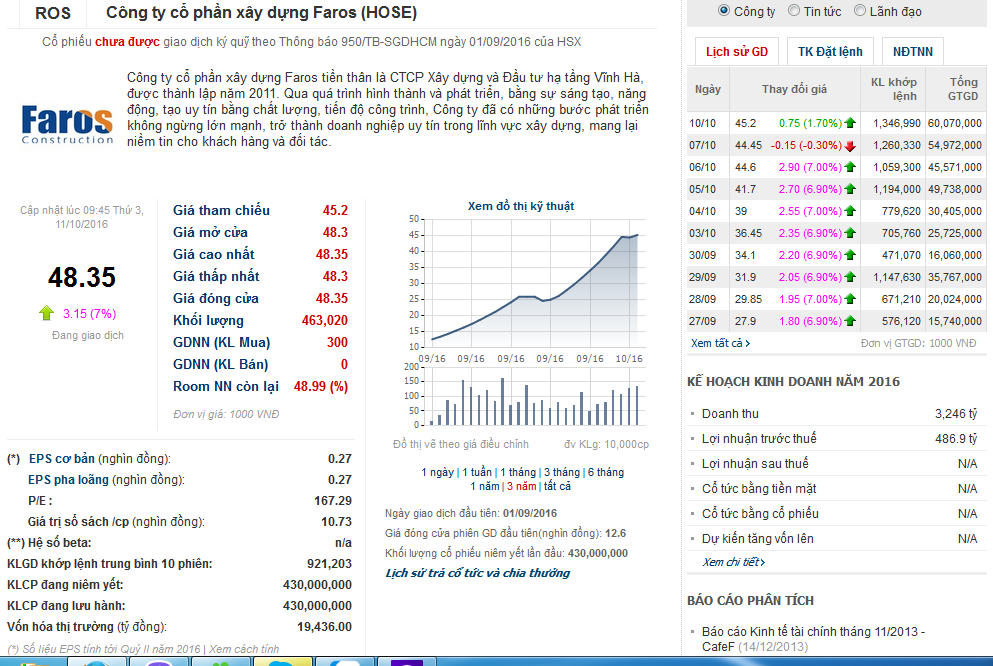The width and height of the screenshot is (993, 666).
Task: Click the green arrow in the 04/10 row
Action: click(850, 211)
